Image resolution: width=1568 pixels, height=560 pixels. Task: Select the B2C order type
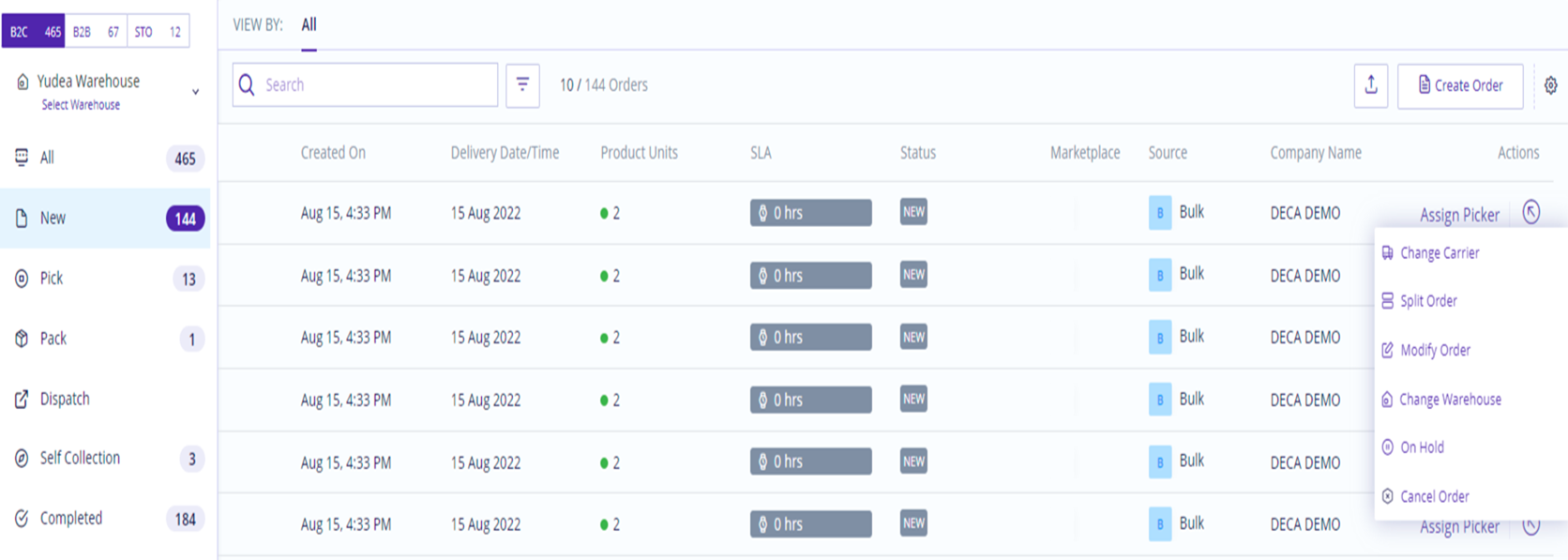(x=34, y=32)
